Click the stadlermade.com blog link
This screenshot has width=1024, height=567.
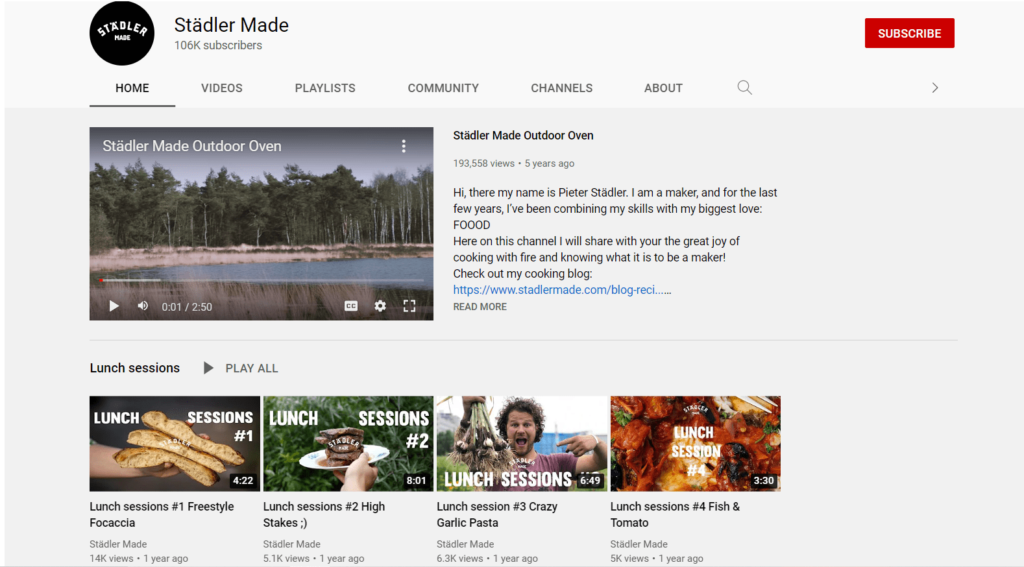tap(562, 289)
